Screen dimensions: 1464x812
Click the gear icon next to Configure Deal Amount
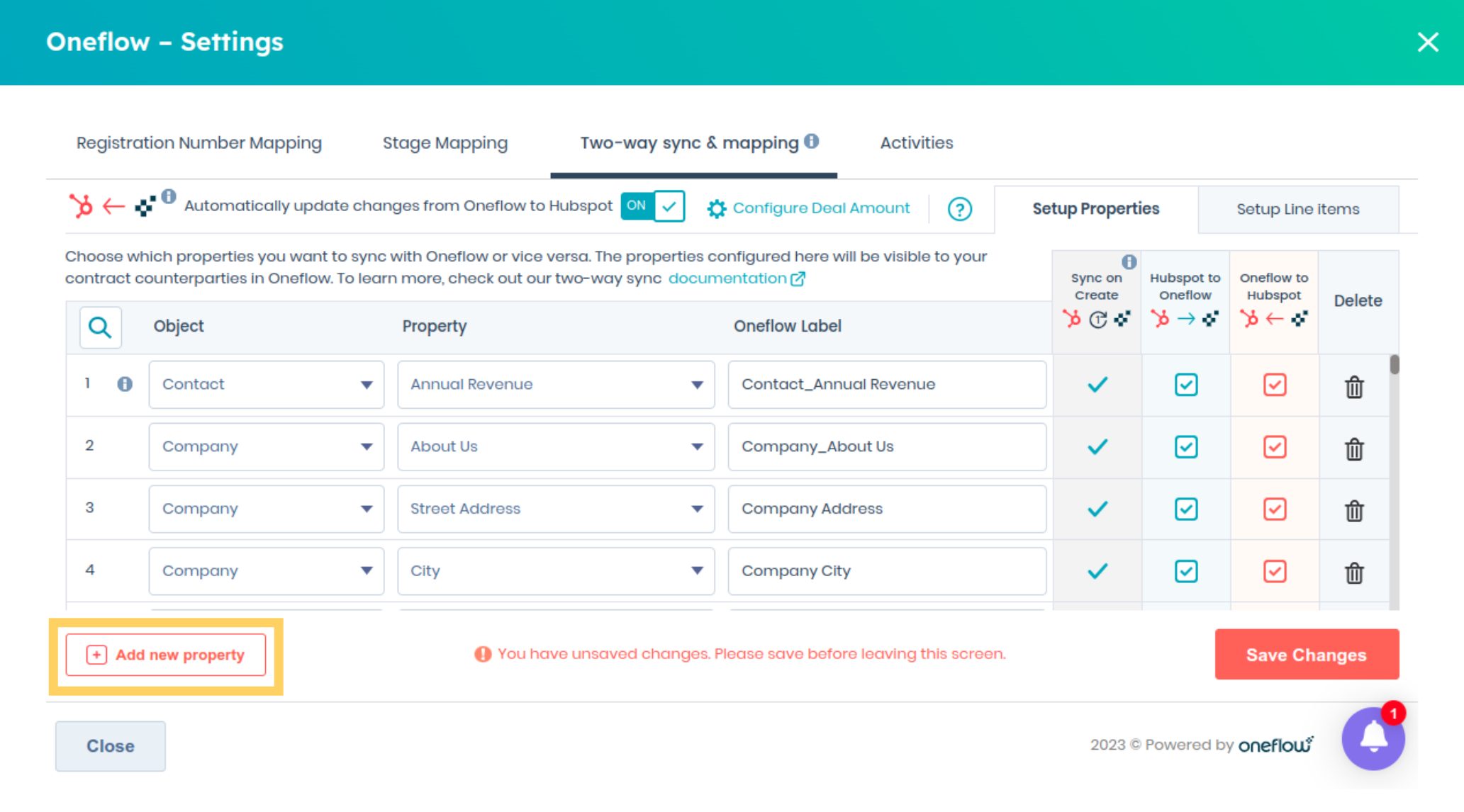(x=716, y=208)
